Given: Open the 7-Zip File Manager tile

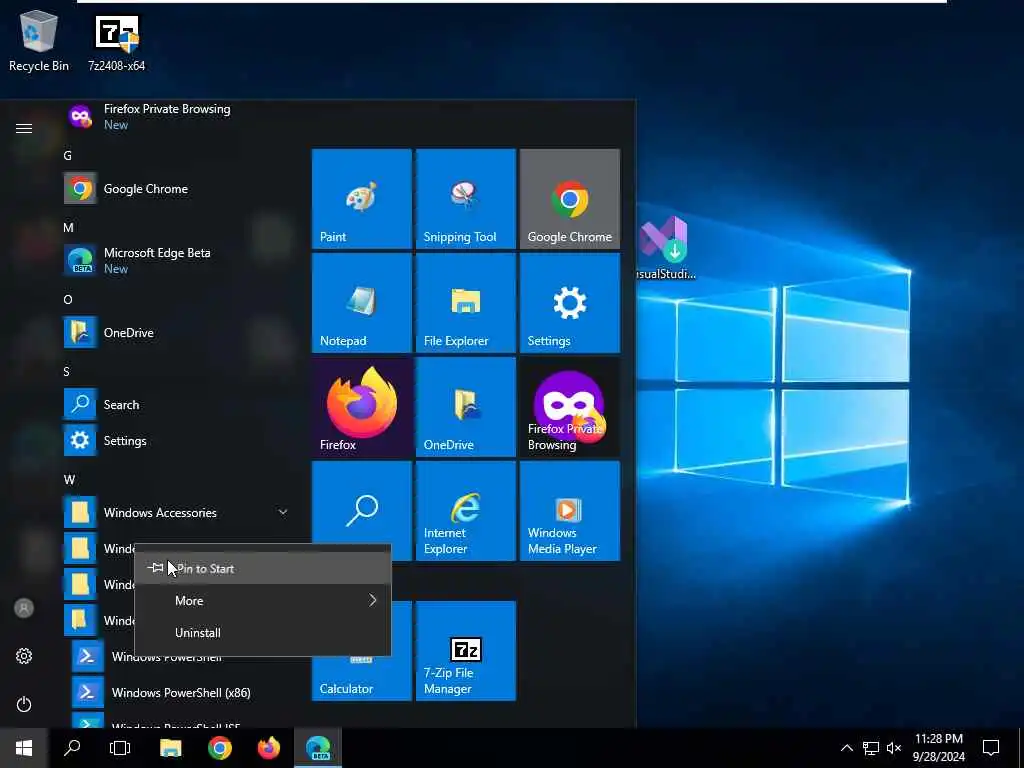Looking at the screenshot, I should (x=466, y=651).
